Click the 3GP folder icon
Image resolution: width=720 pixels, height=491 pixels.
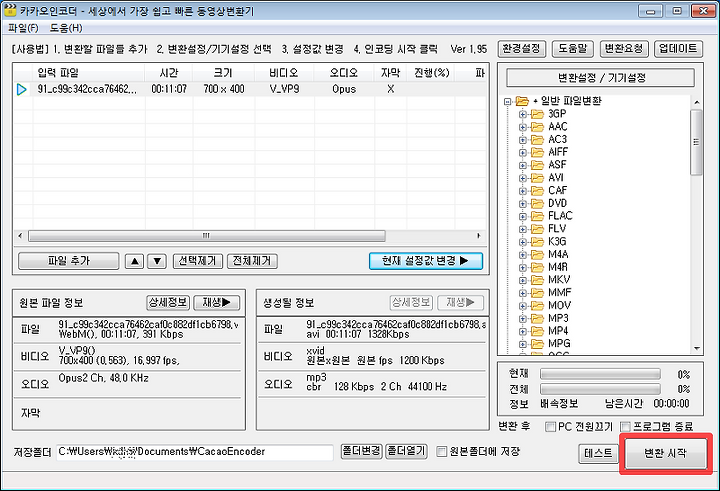click(537, 114)
